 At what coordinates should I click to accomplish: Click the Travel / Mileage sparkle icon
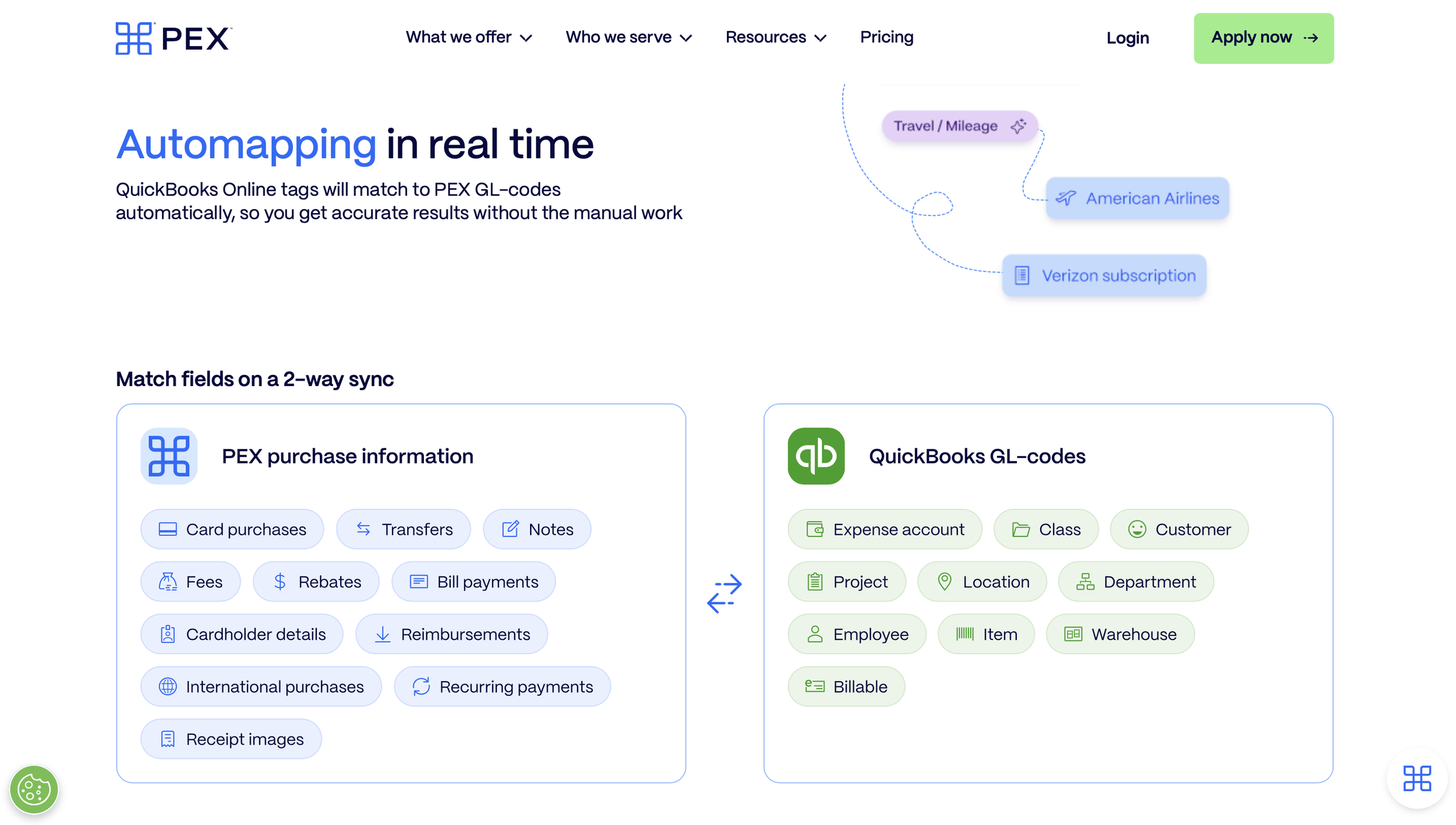point(1018,126)
